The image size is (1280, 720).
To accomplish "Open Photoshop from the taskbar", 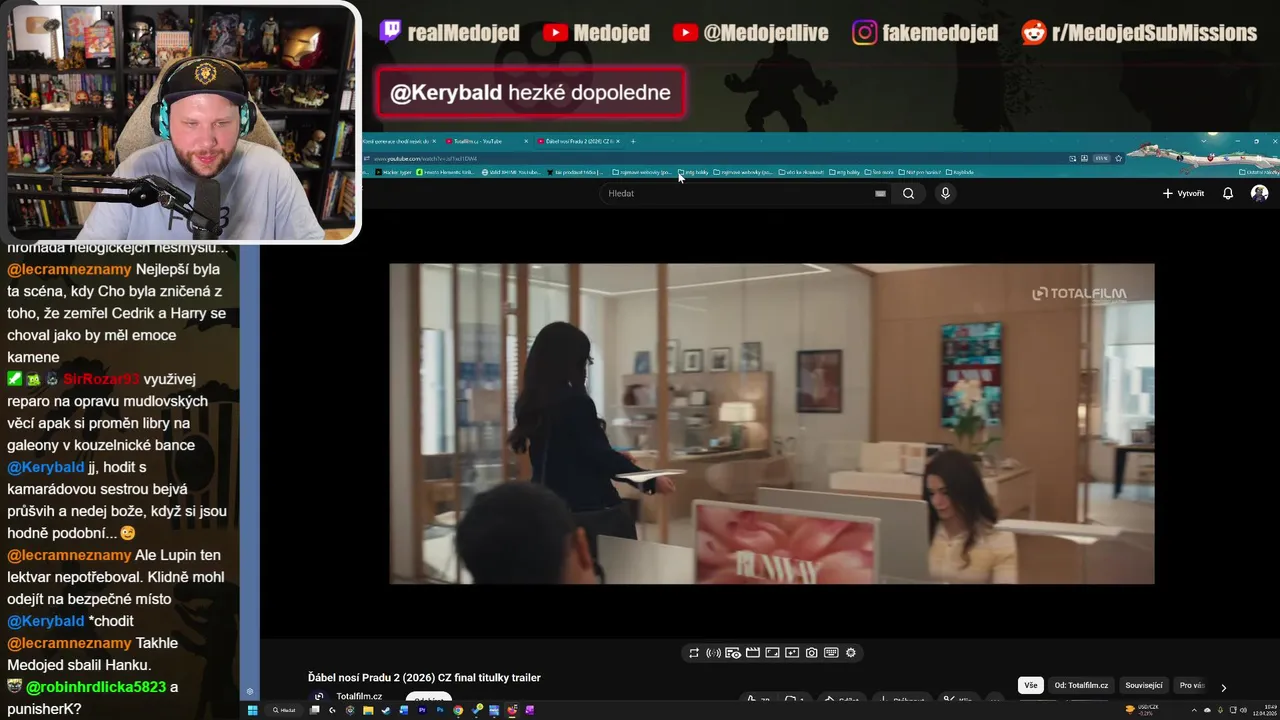I will click(440, 710).
